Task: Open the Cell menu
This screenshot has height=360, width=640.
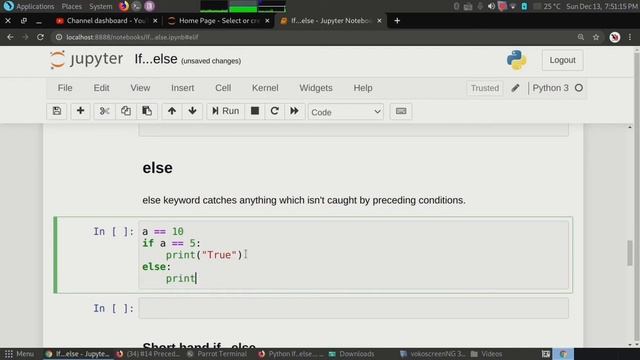Action: pos(223,88)
